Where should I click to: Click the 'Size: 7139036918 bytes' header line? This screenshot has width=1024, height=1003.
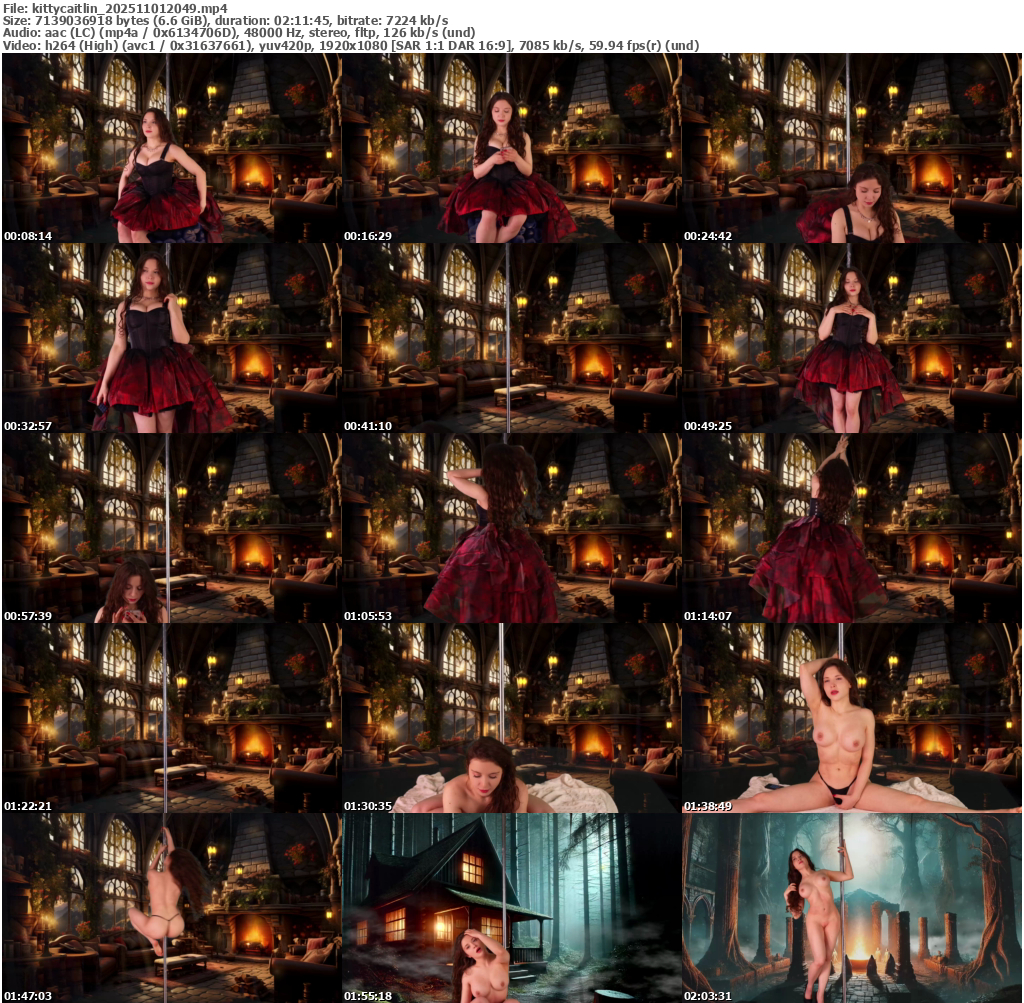click(x=225, y=20)
